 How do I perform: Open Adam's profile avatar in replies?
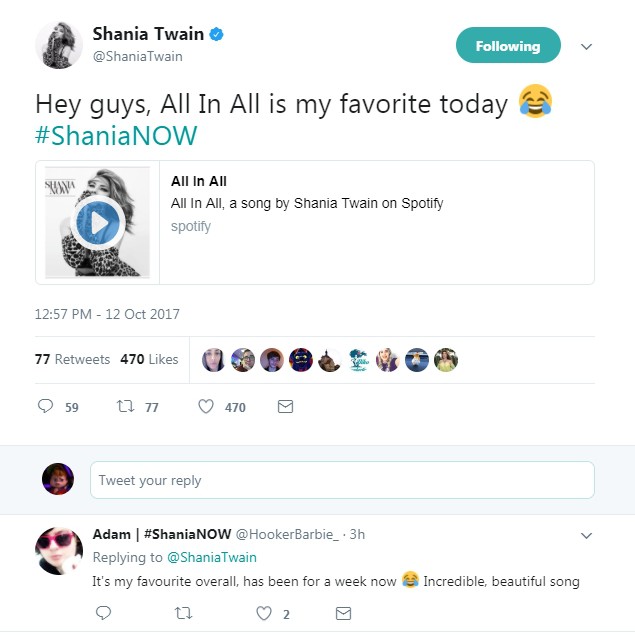coord(58,550)
